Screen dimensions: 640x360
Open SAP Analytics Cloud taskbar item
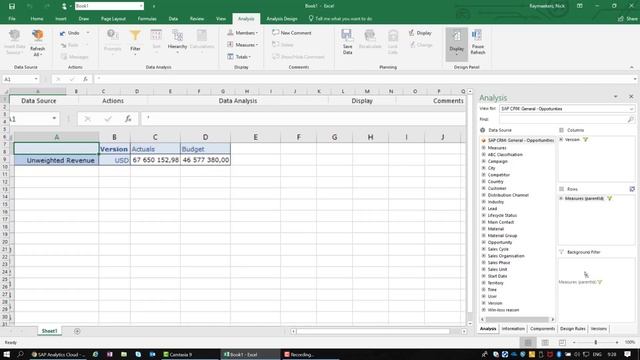pyautogui.click(x=58, y=354)
